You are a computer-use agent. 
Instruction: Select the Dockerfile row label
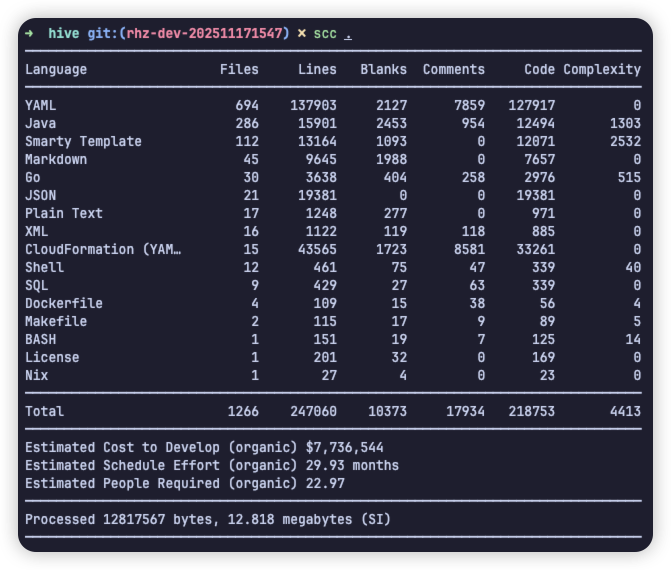click(x=64, y=303)
